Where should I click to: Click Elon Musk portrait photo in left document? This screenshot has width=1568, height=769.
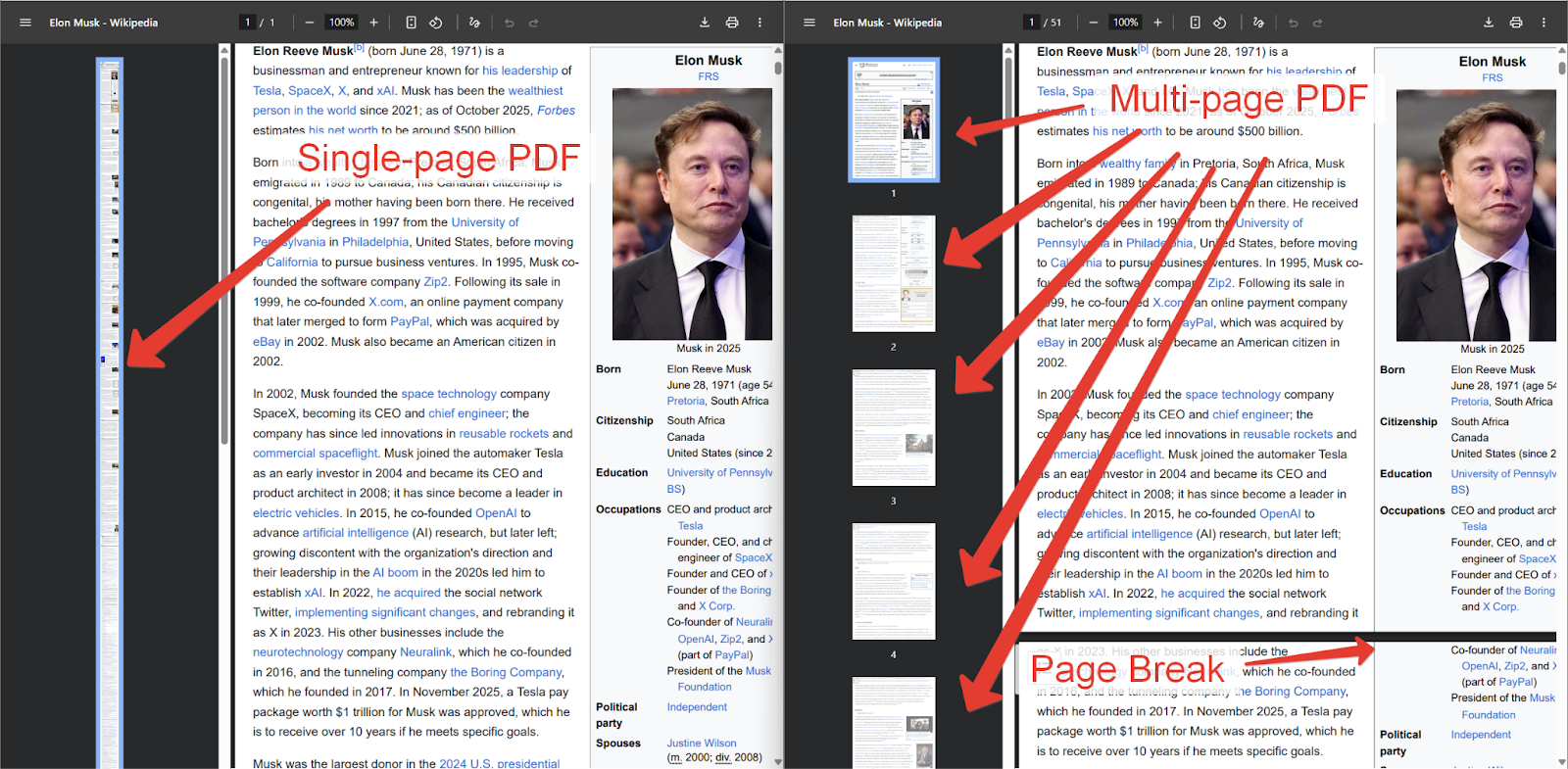pos(692,215)
